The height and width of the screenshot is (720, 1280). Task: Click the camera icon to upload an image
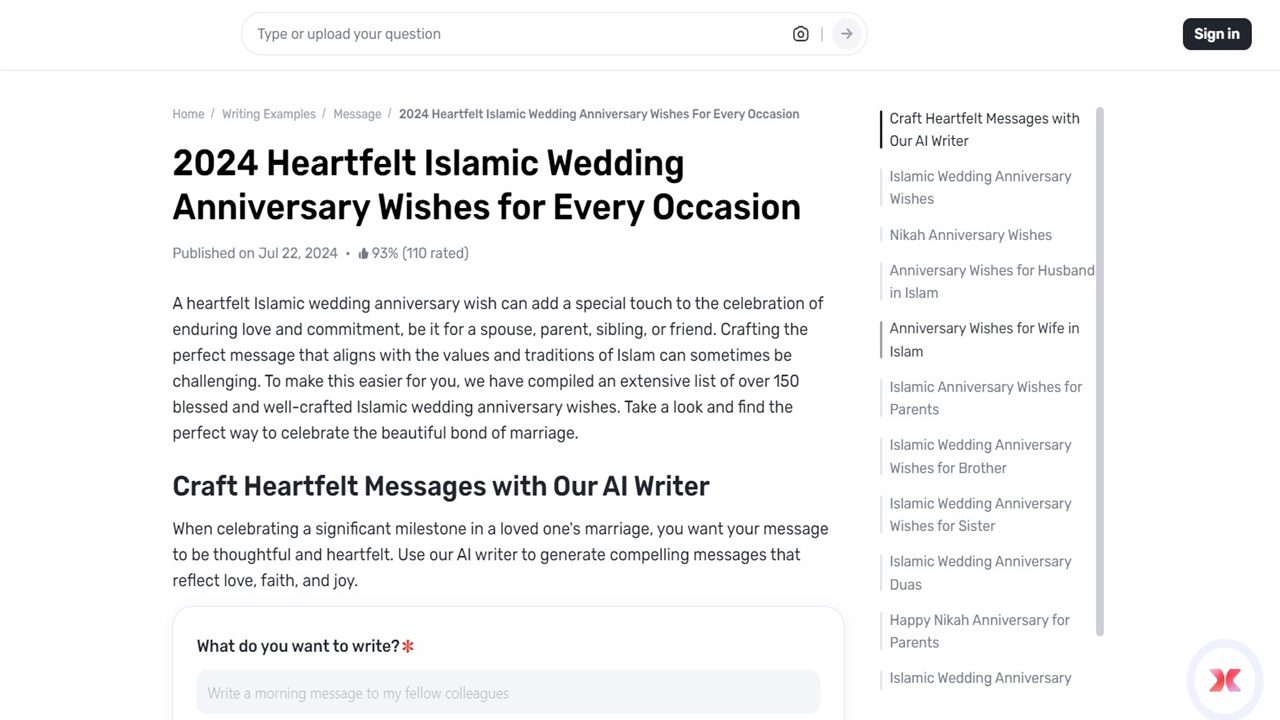(800, 33)
